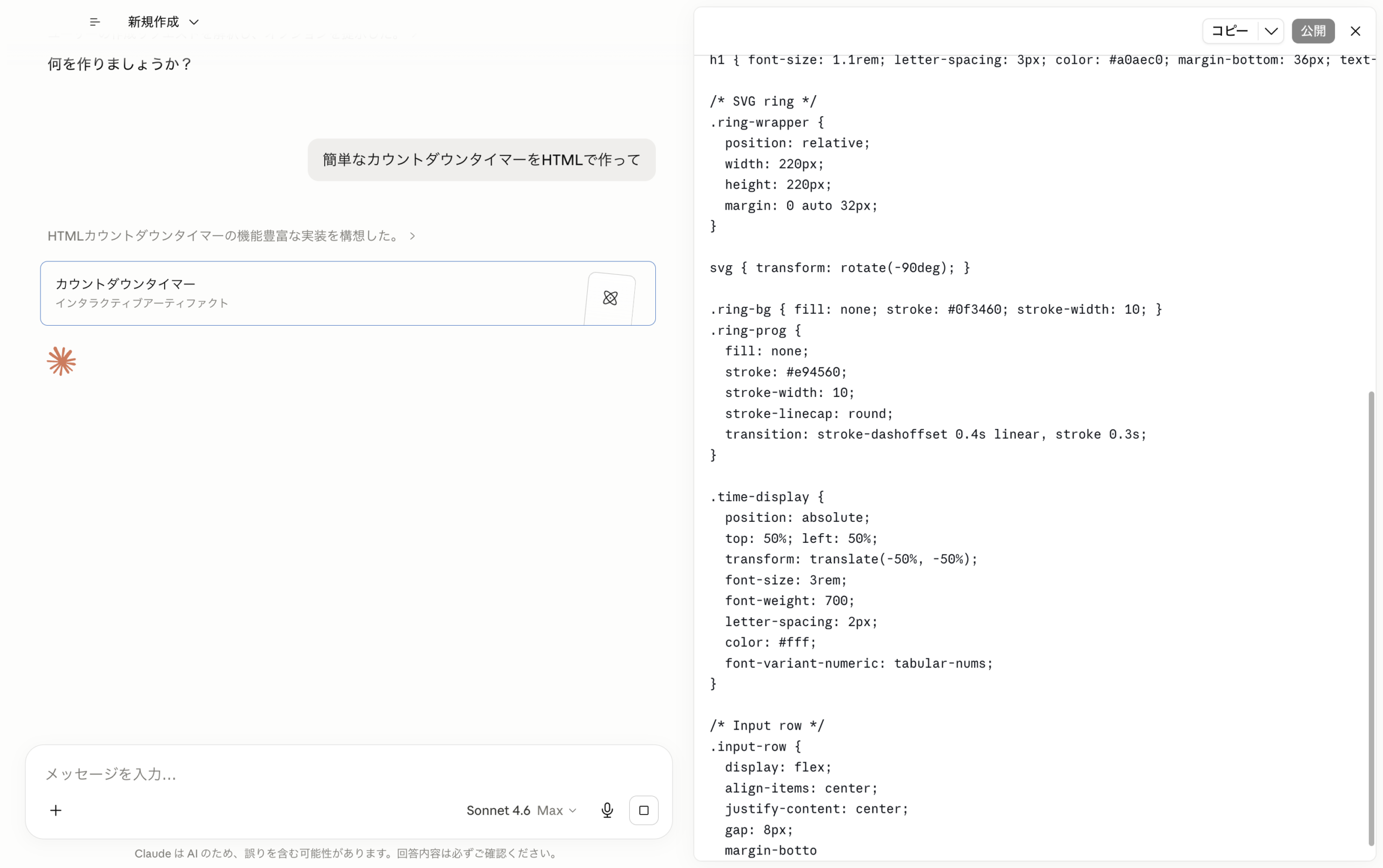Open the Sonnet 4.6 Max model selector
The image size is (1383, 868).
click(521, 810)
